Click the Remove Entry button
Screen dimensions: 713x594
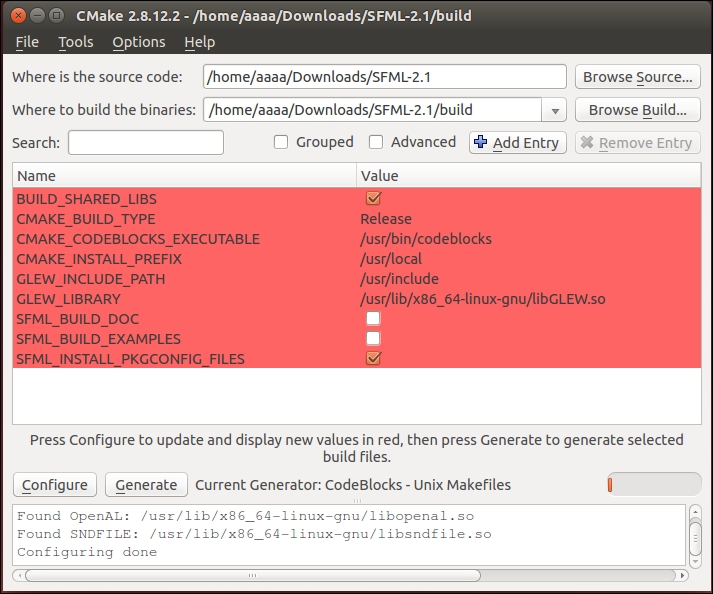pyautogui.click(x=638, y=143)
